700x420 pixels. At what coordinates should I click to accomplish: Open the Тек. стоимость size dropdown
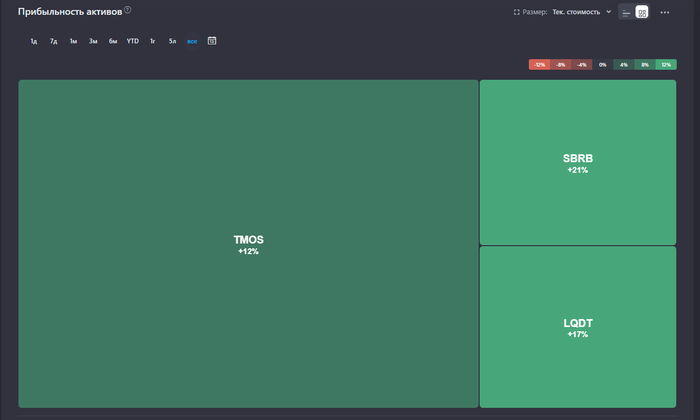click(576, 12)
